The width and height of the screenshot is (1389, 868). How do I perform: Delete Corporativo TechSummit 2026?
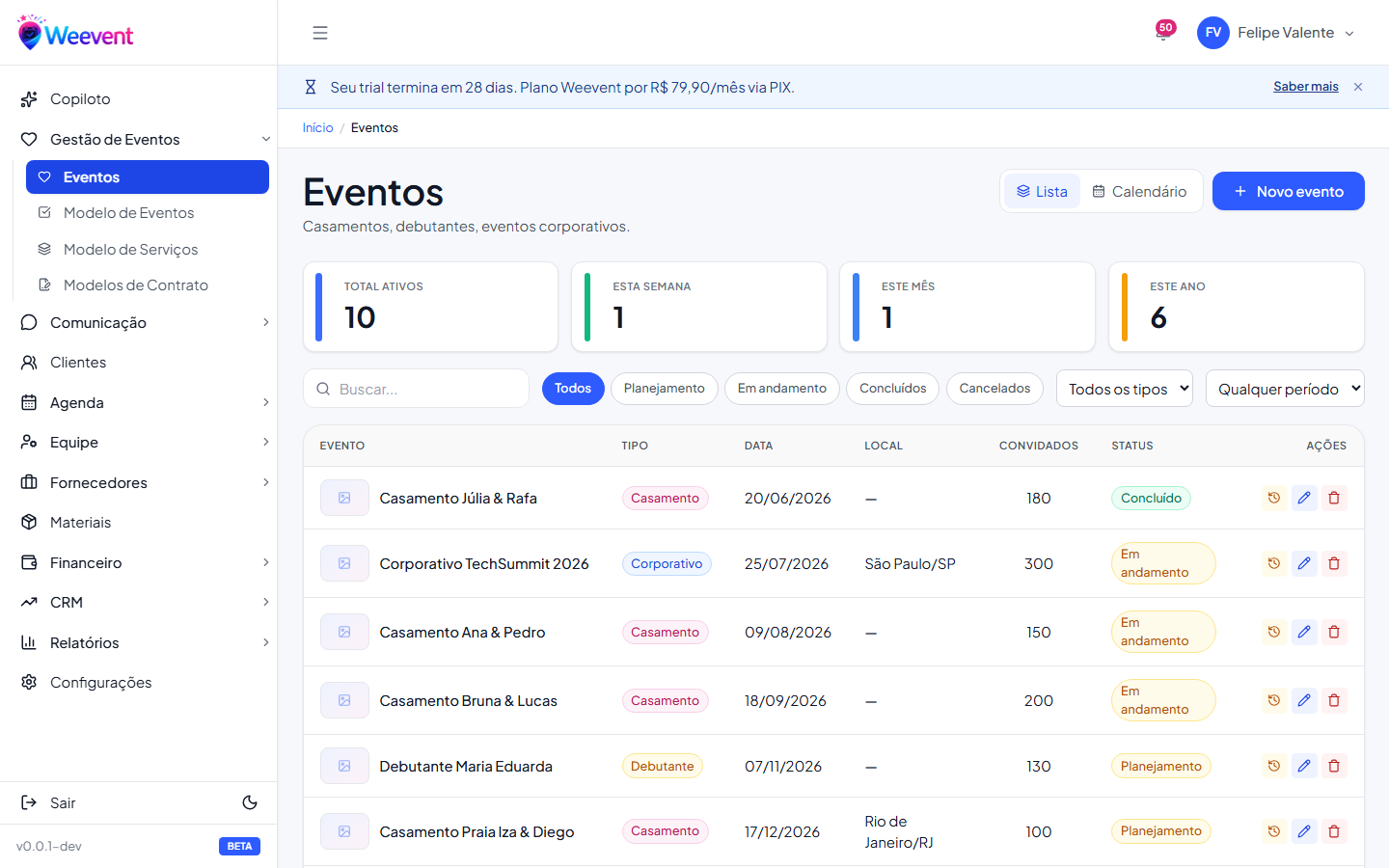tap(1334, 563)
